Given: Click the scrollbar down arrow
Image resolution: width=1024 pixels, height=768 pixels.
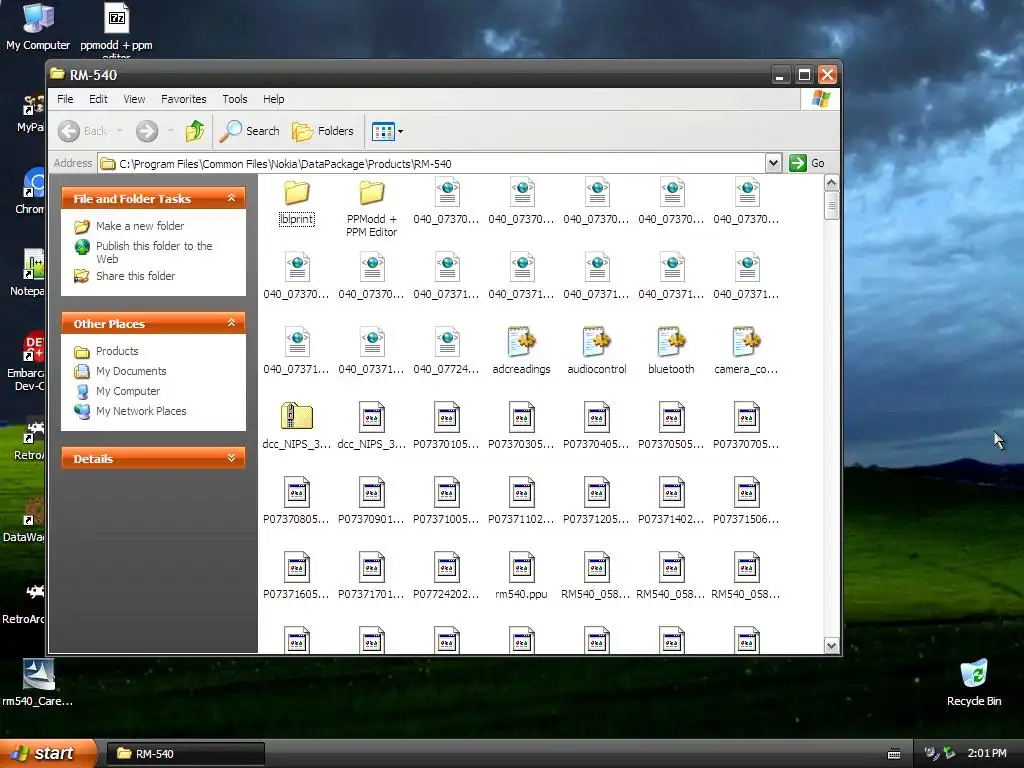Looking at the screenshot, I should coord(831,645).
